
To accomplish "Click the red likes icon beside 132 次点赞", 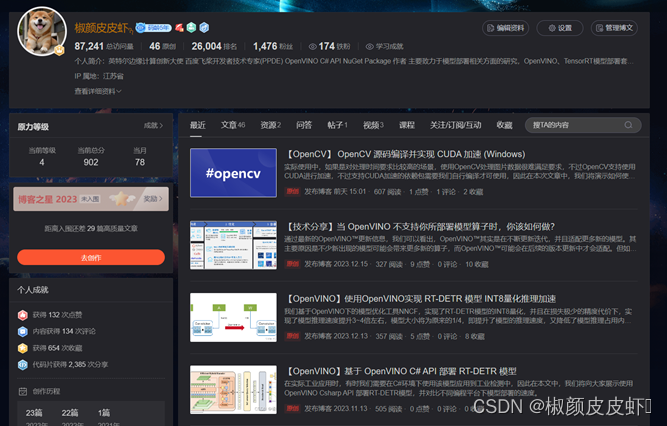I will coord(23,315).
